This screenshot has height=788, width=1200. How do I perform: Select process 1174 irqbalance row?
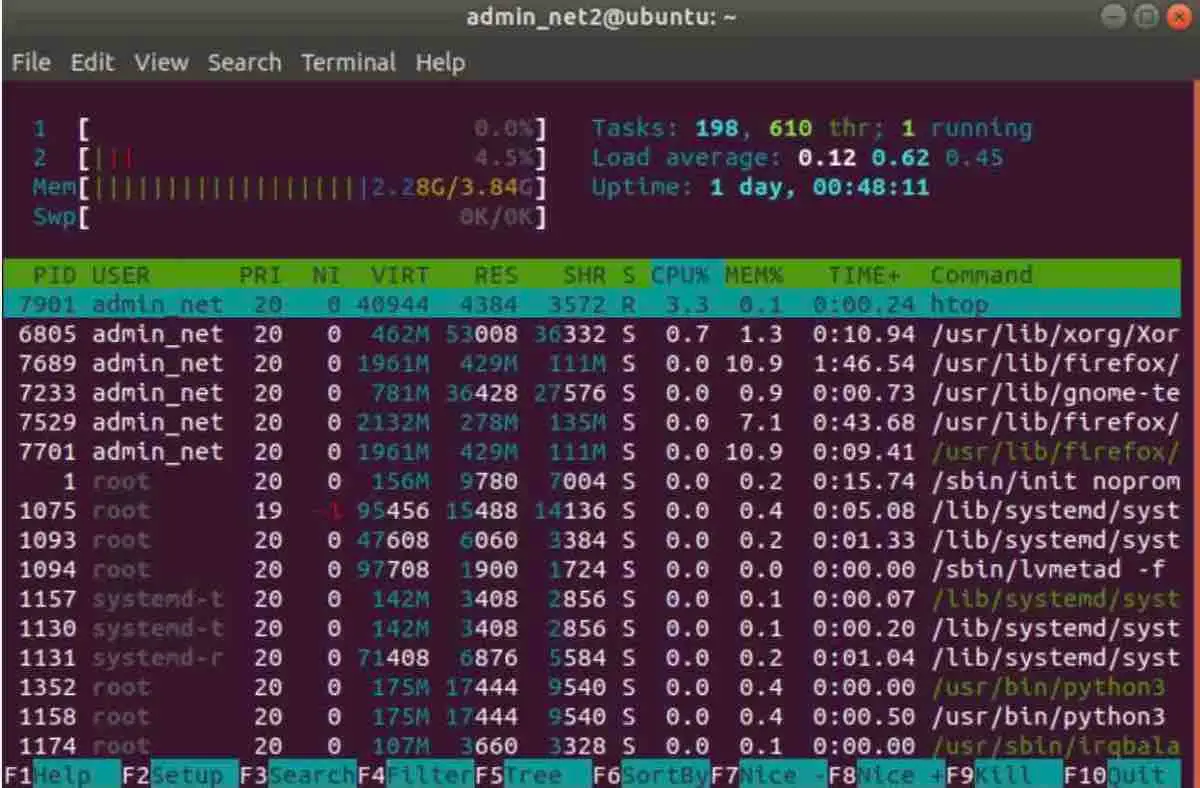click(592, 747)
